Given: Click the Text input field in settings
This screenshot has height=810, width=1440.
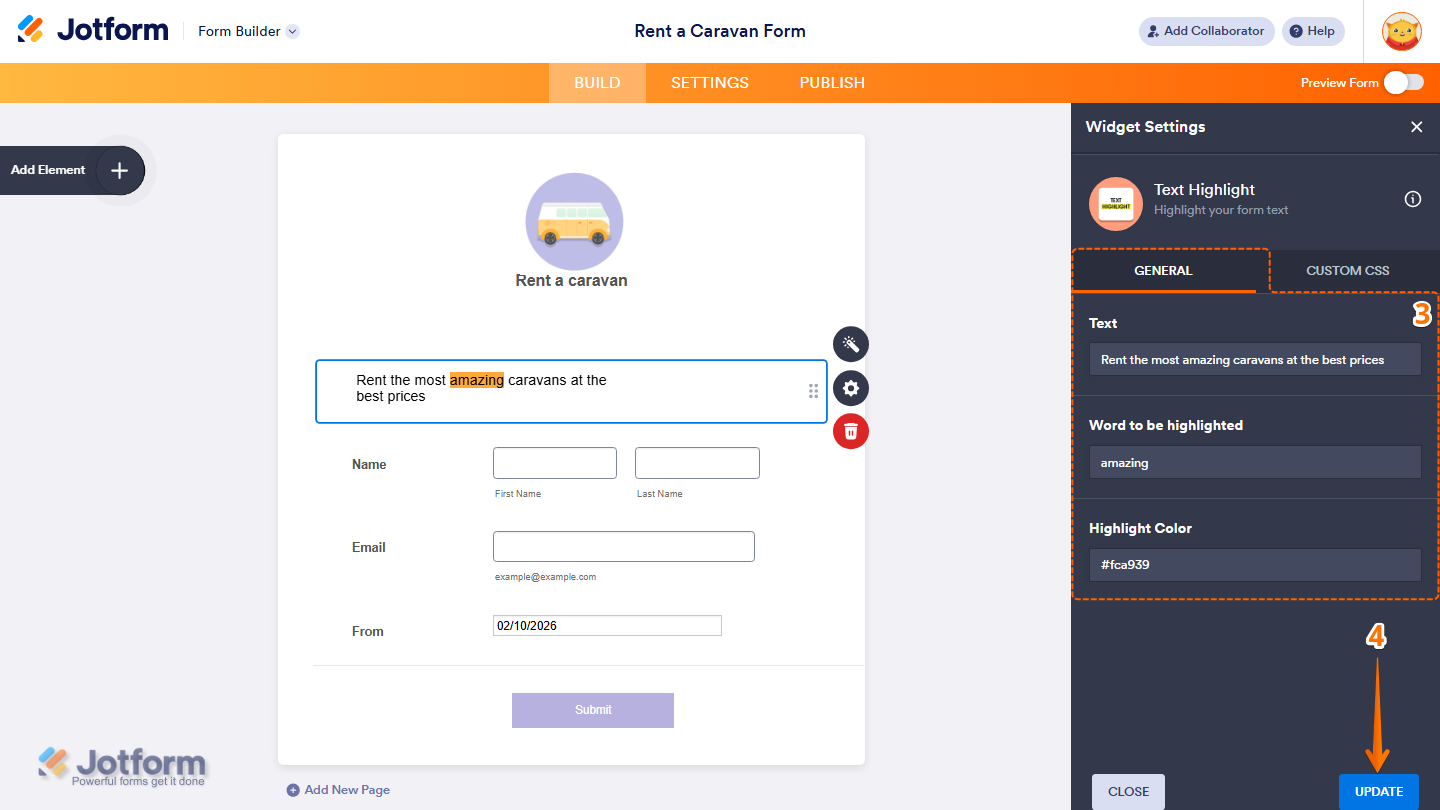Looking at the screenshot, I should click(1255, 360).
